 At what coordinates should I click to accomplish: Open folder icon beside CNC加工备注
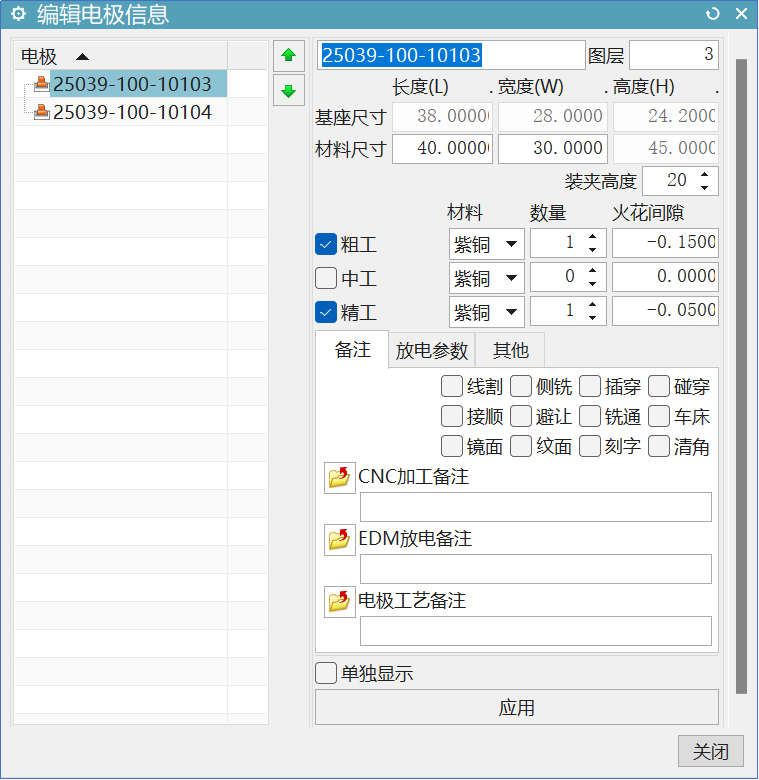tap(340, 478)
